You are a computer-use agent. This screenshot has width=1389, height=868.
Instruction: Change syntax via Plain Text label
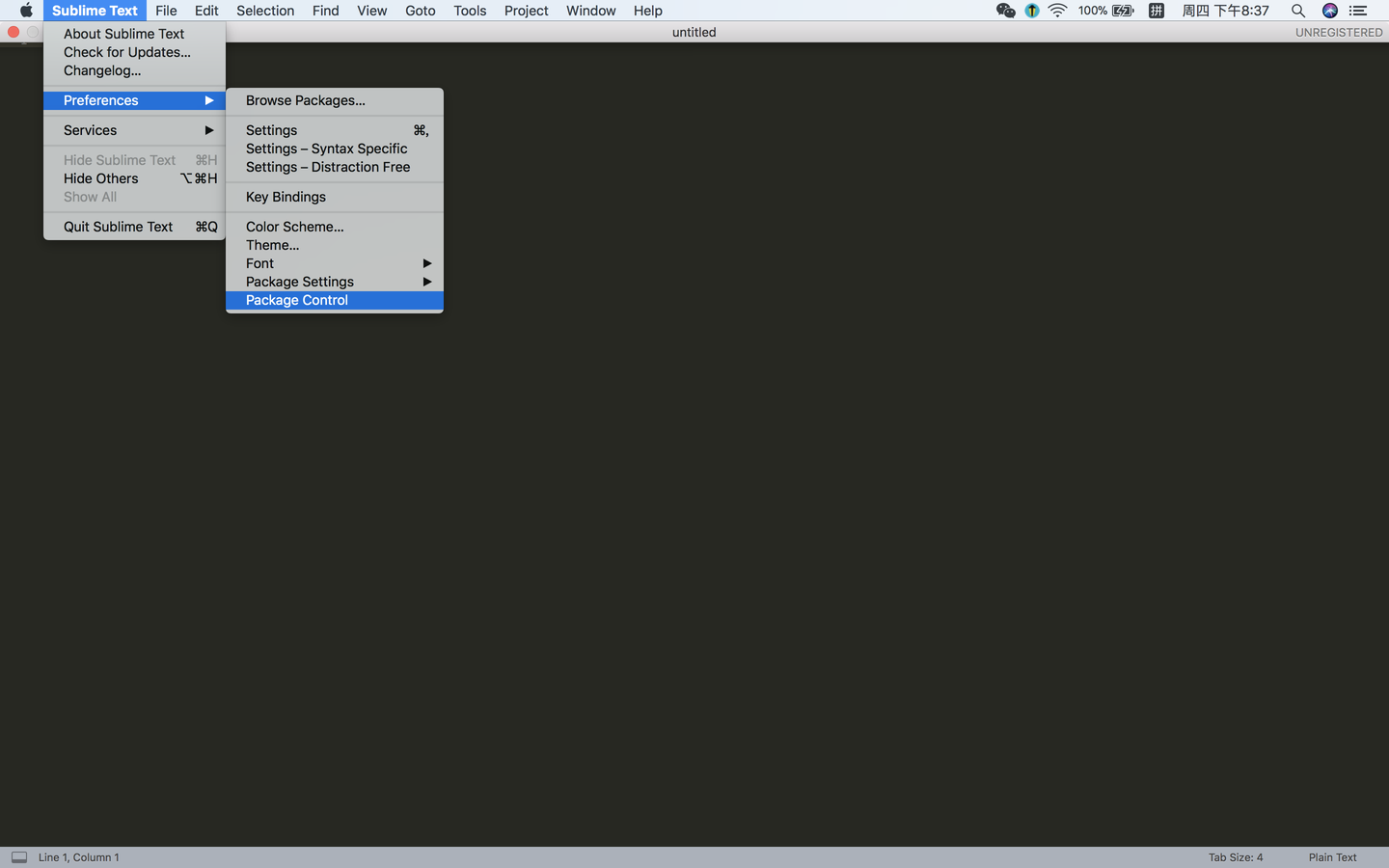(x=1331, y=856)
